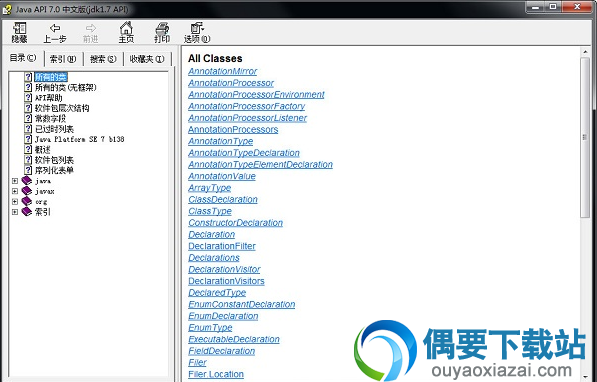Open the ConstructorDeclaration link
Screen dimensions: 597x382
coord(236,223)
